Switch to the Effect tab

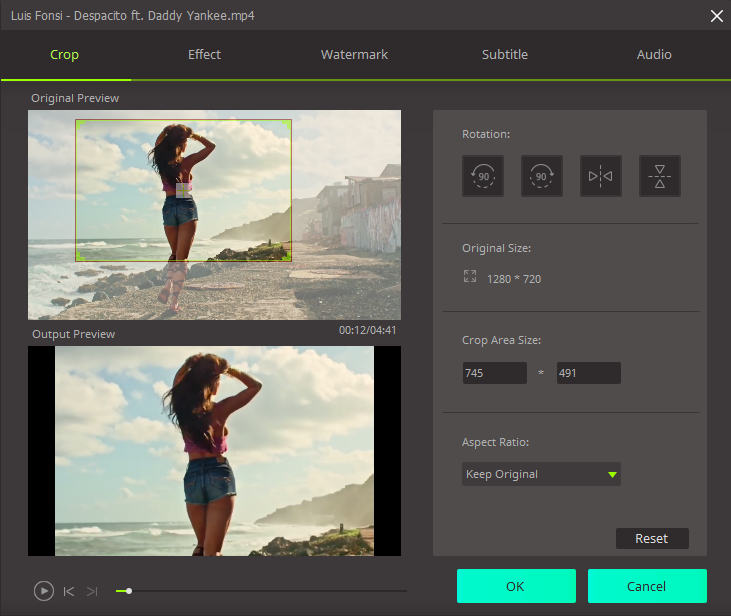[204, 55]
